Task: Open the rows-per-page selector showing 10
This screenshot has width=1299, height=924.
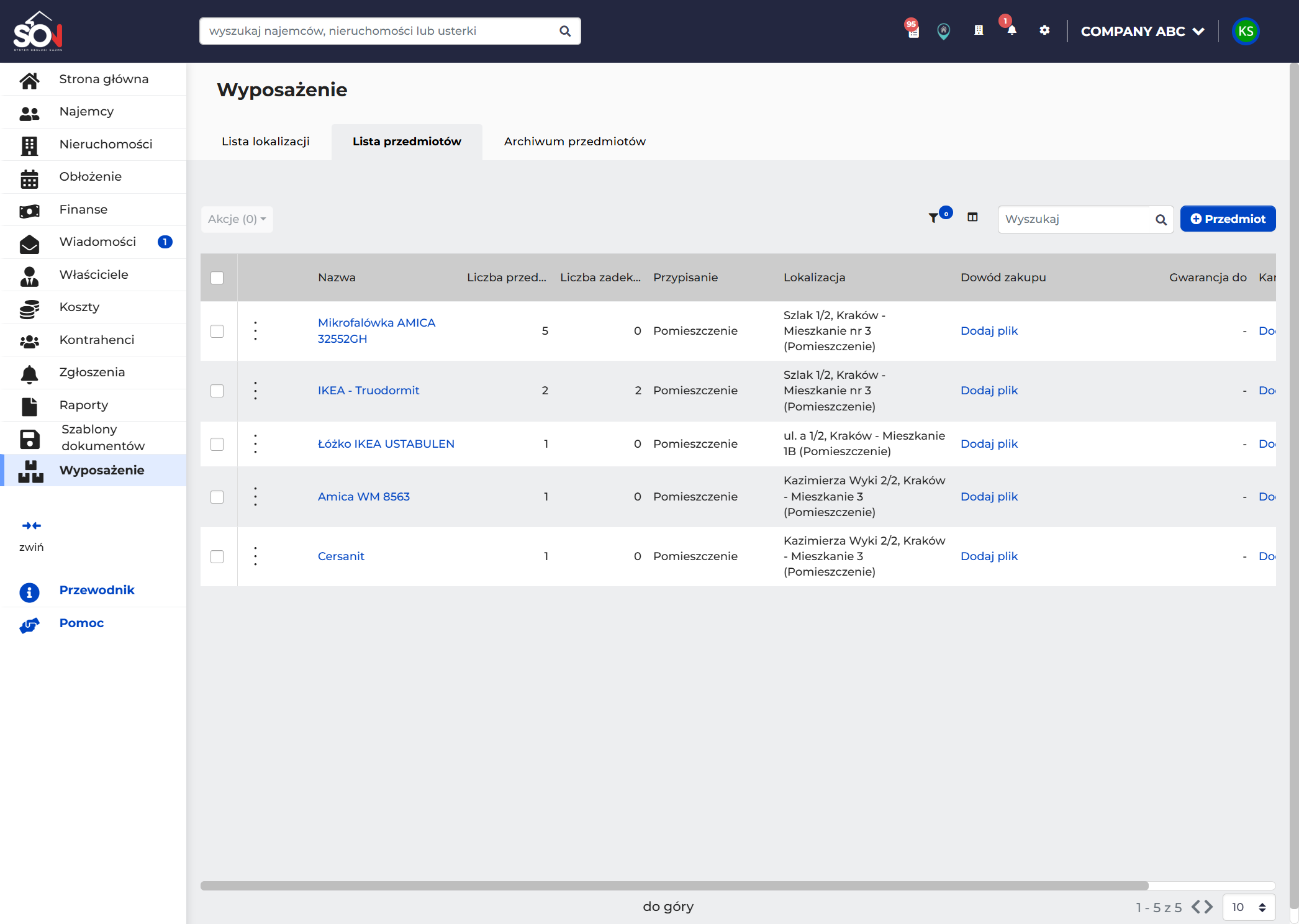Action: click(1249, 907)
